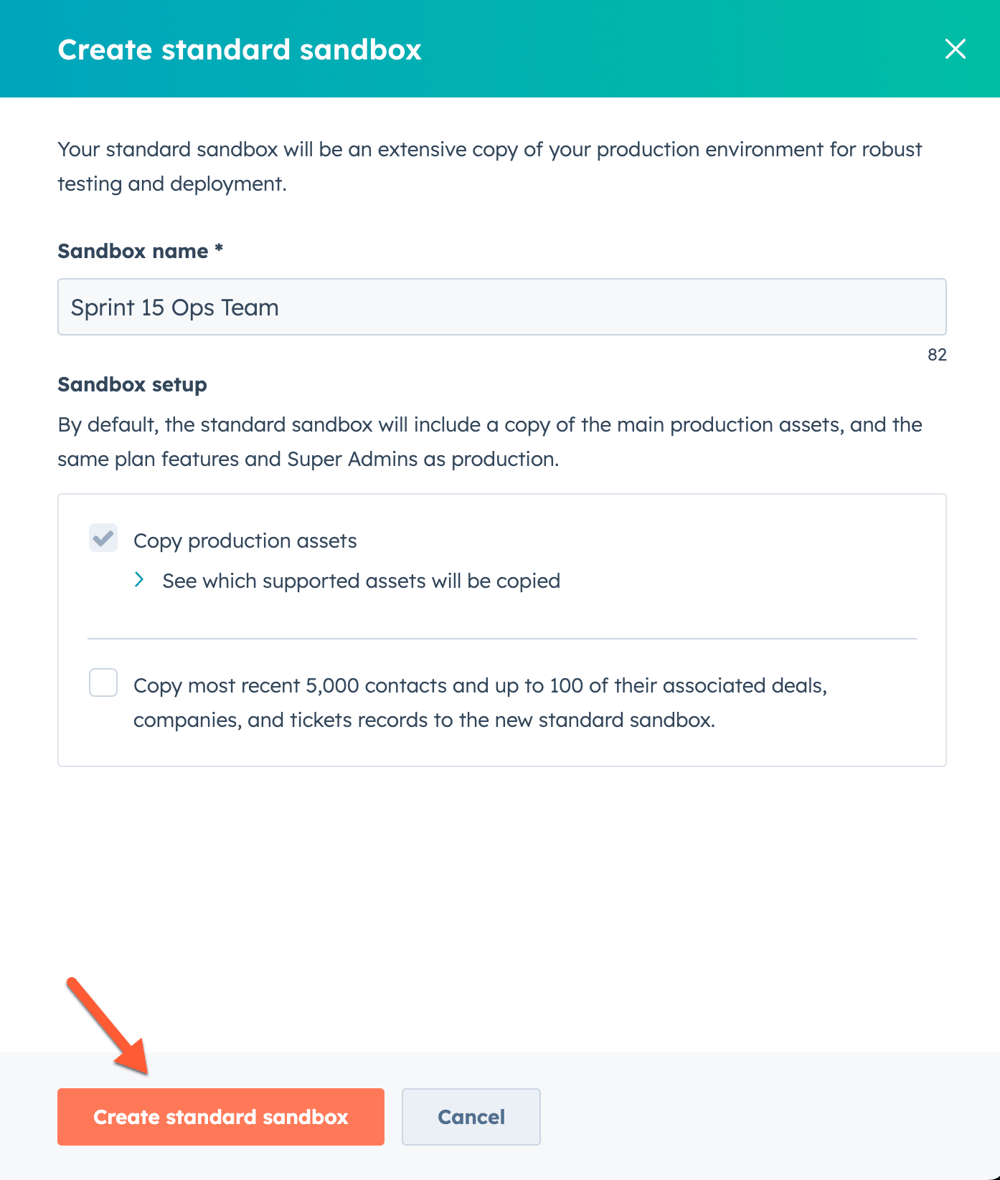Click the Sandbox name label
Screen dimensions: 1000x1180
click(x=139, y=251)
